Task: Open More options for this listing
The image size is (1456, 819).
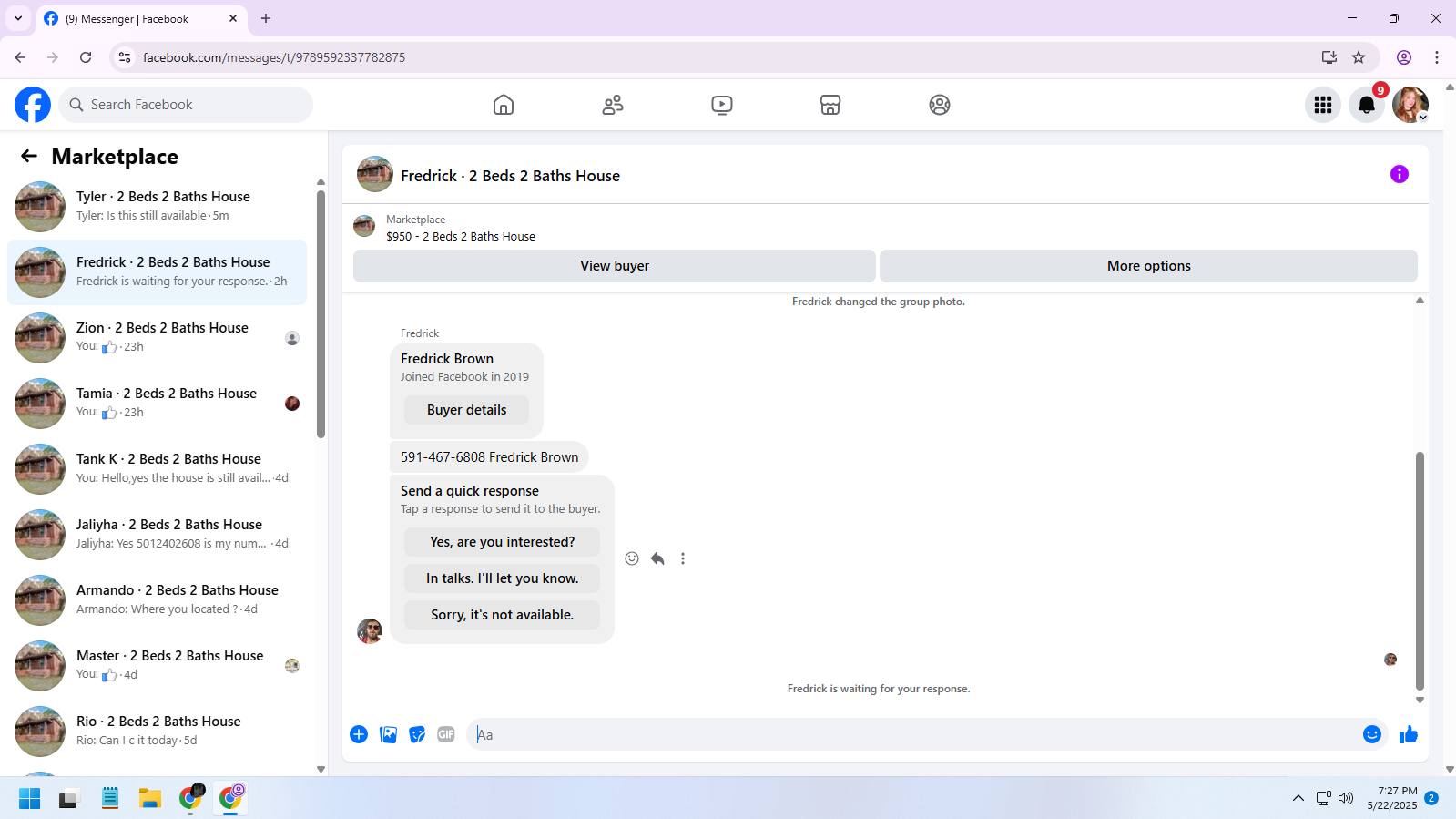Action: click(1148, 266)
